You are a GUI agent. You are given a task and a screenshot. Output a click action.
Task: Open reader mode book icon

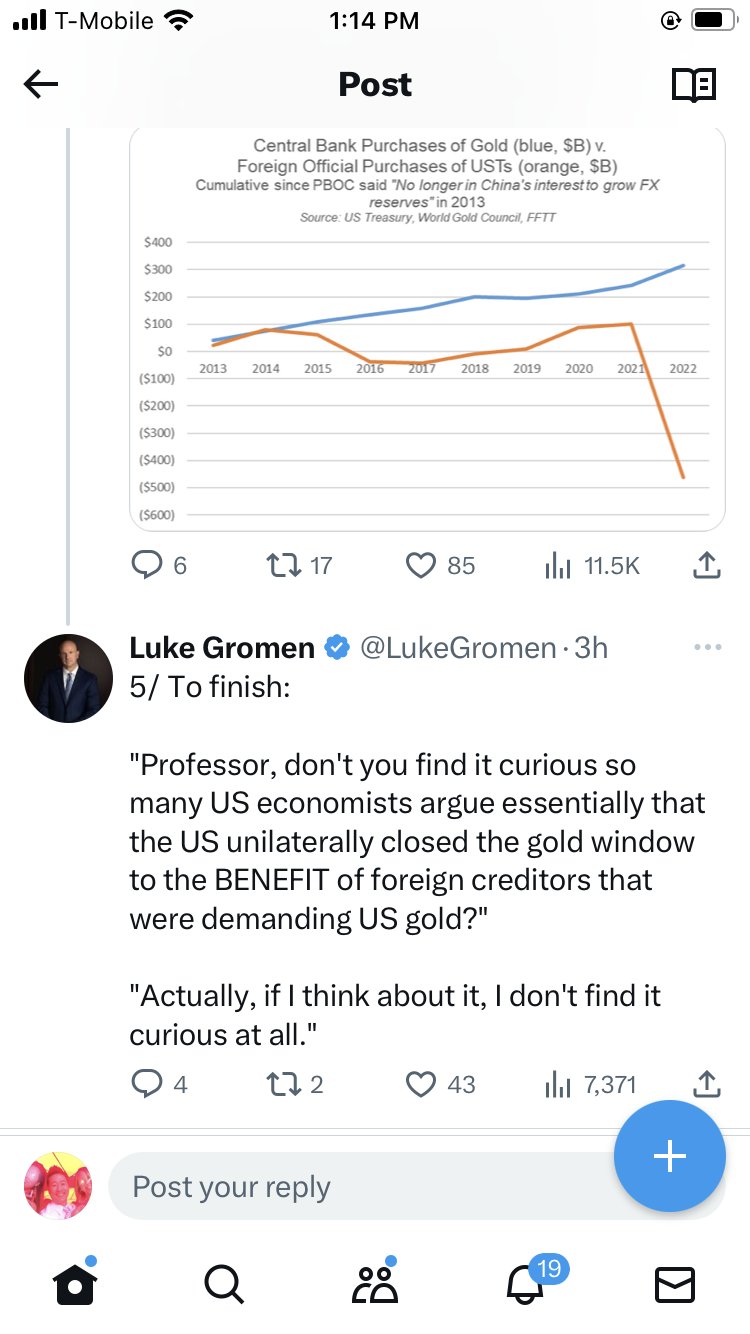coord(693,85)
